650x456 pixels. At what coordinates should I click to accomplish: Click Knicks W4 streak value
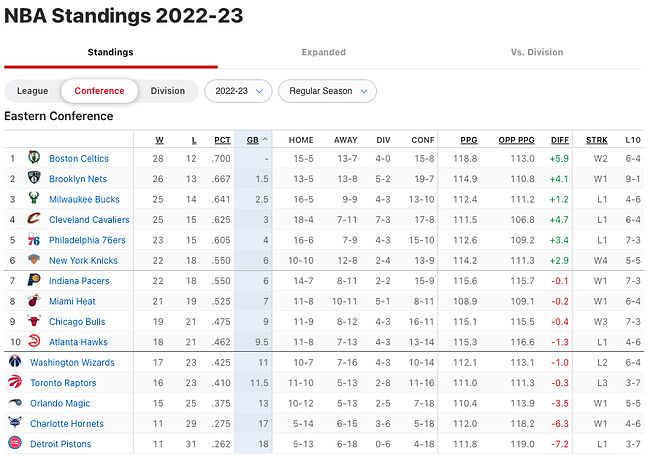click(x=600, y=260)
